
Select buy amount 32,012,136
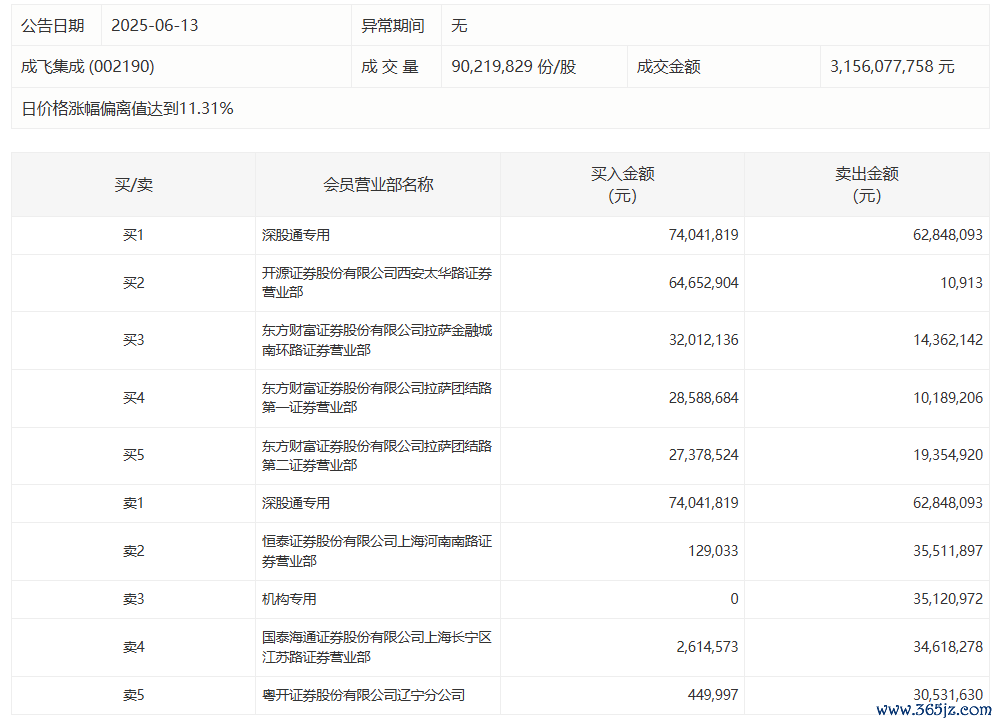(703, 340)
